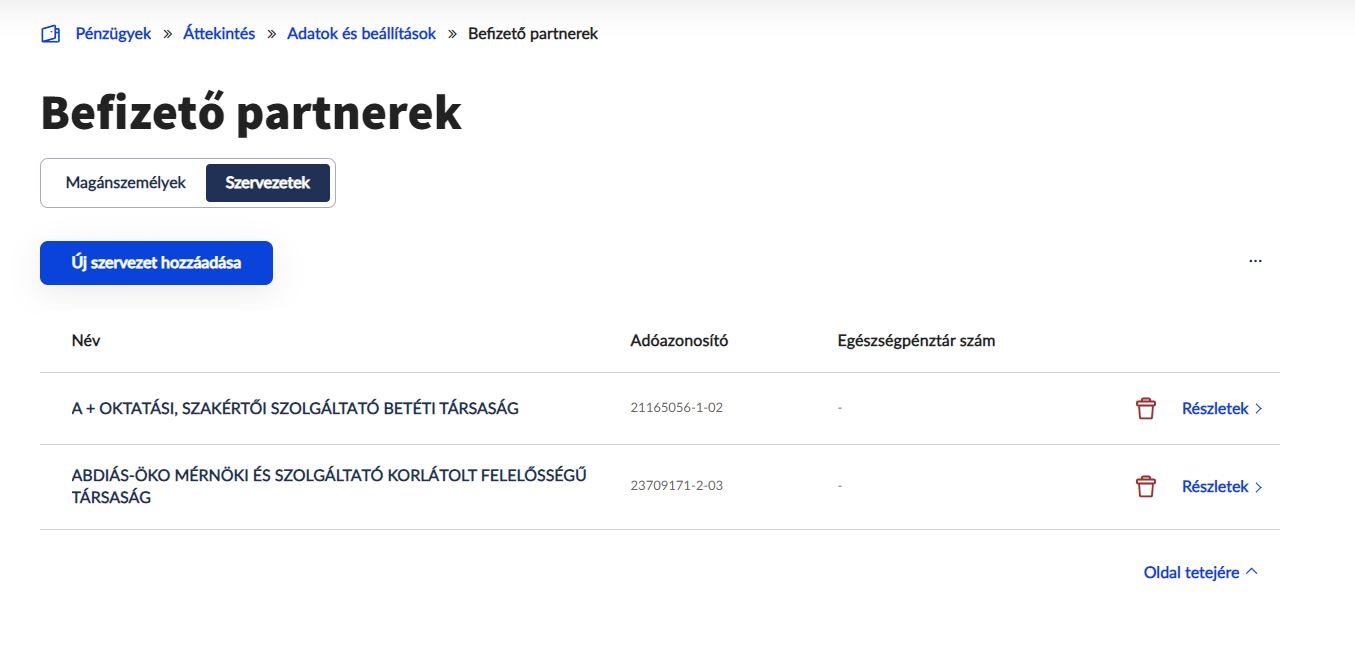Delete the A + OKTATÁSI partner
The image size is (1355, 660).
(x=1145, y=407)
